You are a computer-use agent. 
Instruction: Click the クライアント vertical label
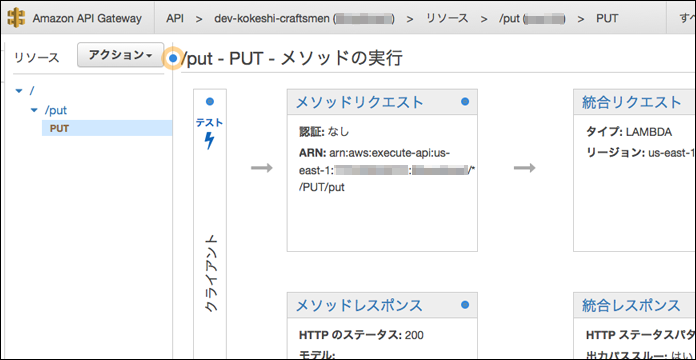[x=211, y=274]
